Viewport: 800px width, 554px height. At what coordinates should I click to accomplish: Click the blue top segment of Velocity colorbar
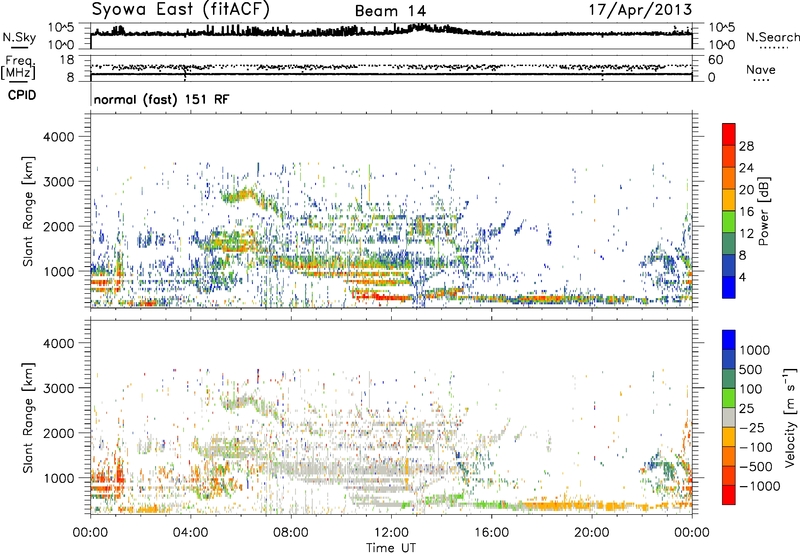click(x=729, y=340)
